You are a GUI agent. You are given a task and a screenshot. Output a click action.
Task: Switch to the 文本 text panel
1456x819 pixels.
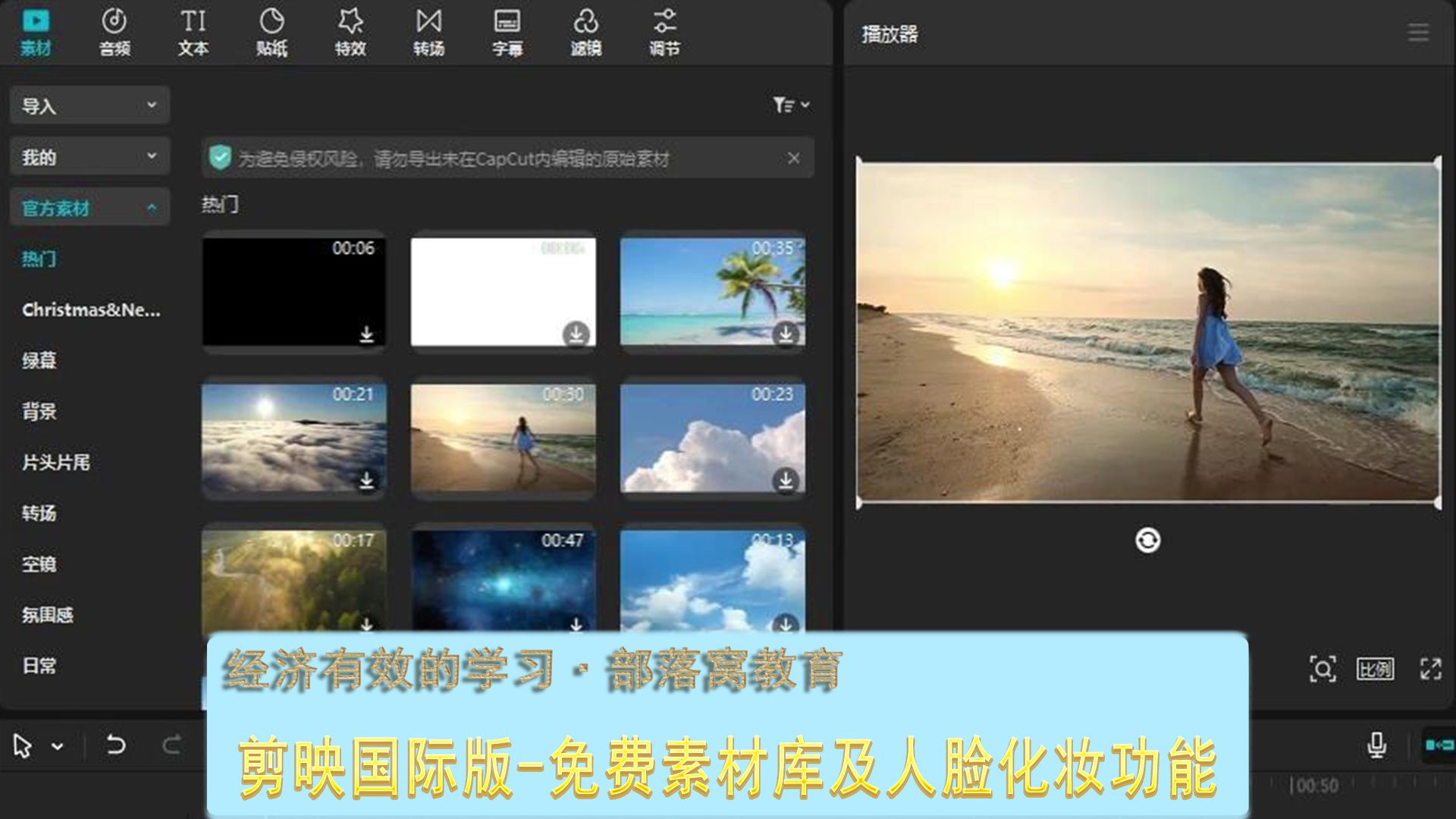193,32
